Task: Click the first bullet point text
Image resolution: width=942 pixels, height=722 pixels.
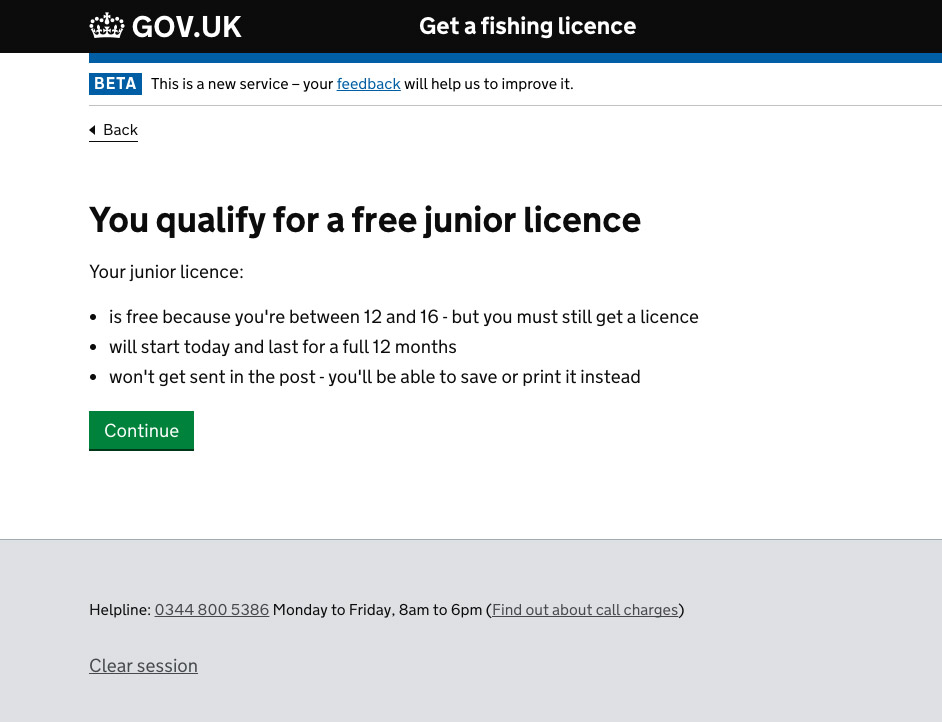Action: (404, 316)
